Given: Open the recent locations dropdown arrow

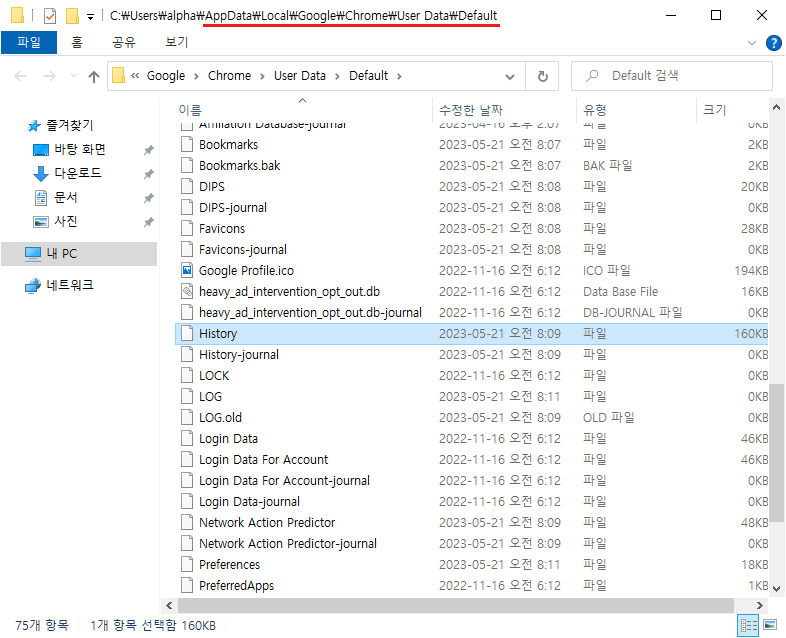Looking at the screenshot, I should click(73, 76).
